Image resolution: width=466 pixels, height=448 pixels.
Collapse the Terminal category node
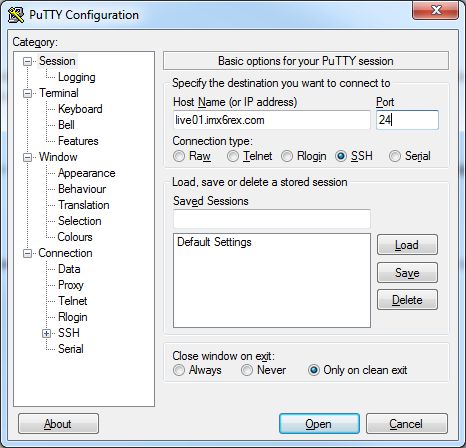coord(27,93)
